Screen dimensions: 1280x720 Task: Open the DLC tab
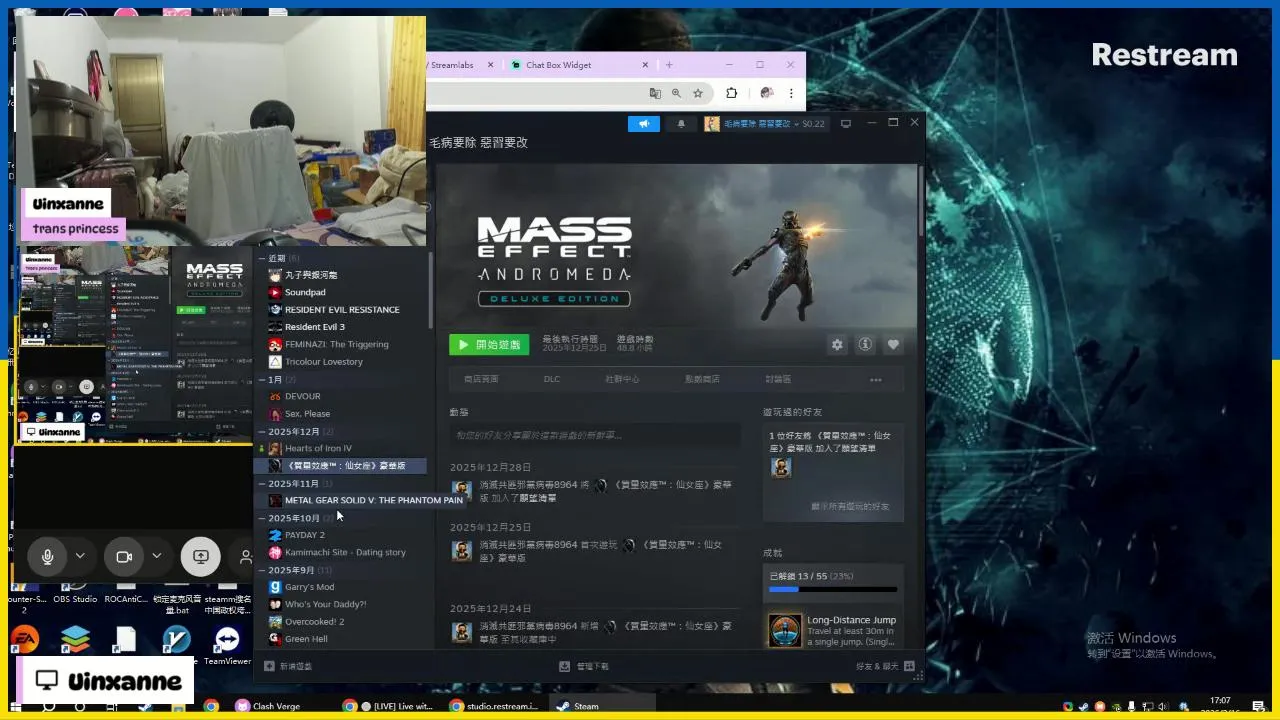[x=552, y=380]
